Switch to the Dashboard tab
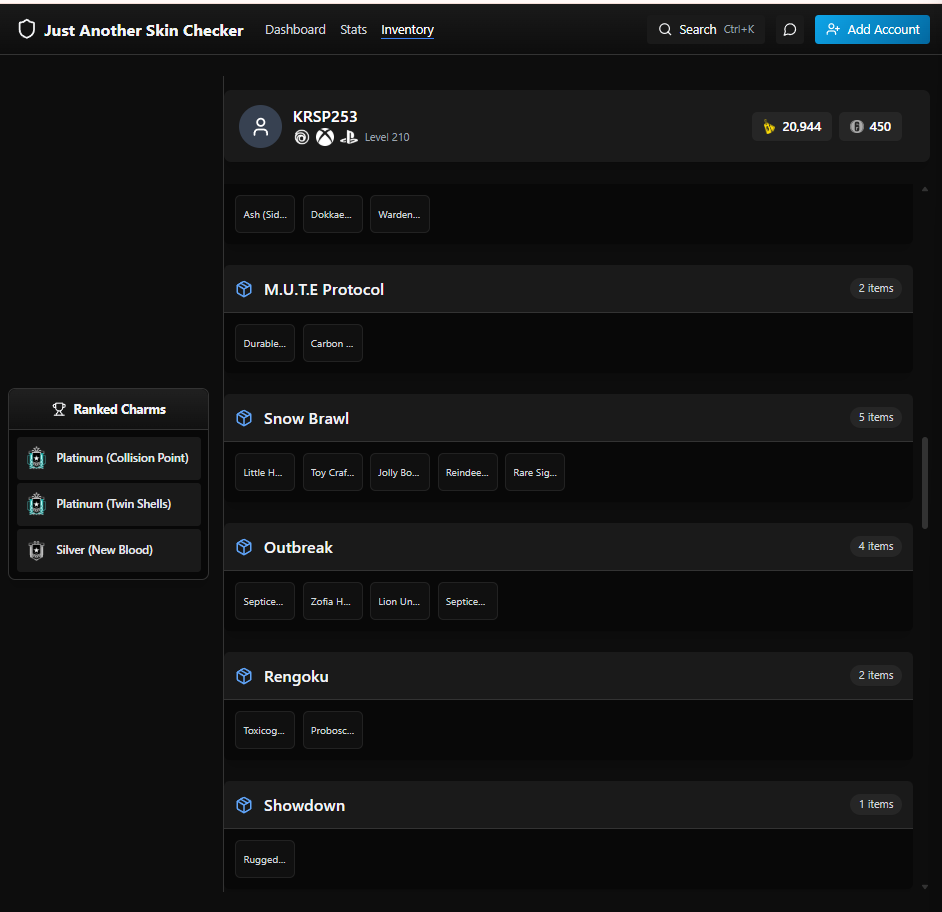 [295, 29]
